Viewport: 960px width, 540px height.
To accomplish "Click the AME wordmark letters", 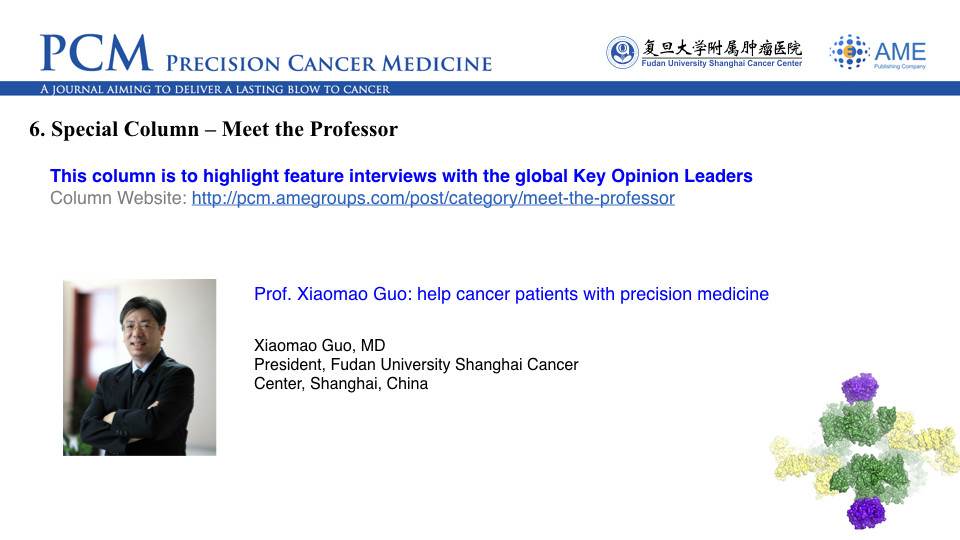I will point(900,51).
